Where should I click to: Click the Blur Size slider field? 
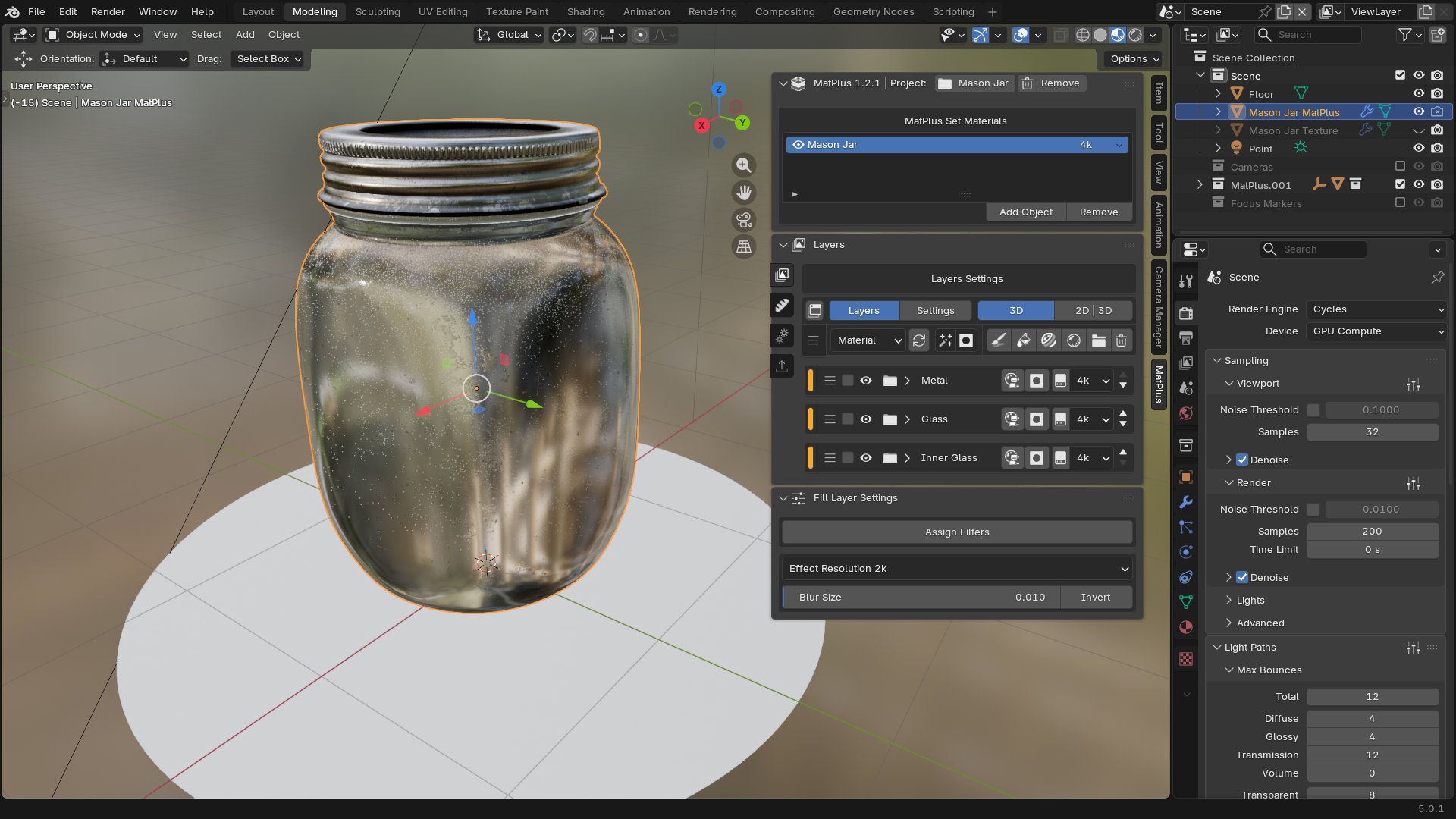pyautogui.click(x=921, y=598)
